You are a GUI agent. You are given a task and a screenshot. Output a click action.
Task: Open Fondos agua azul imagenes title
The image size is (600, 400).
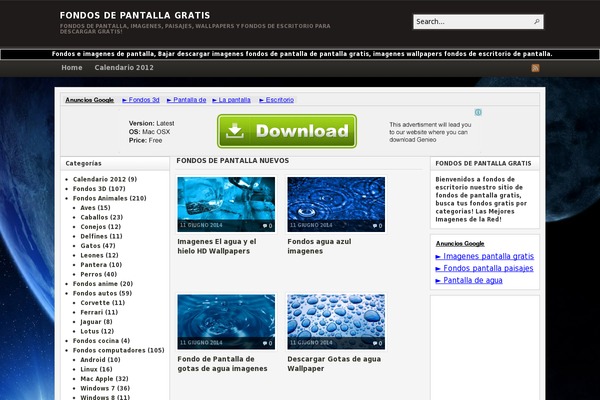[x=319, y=247]
